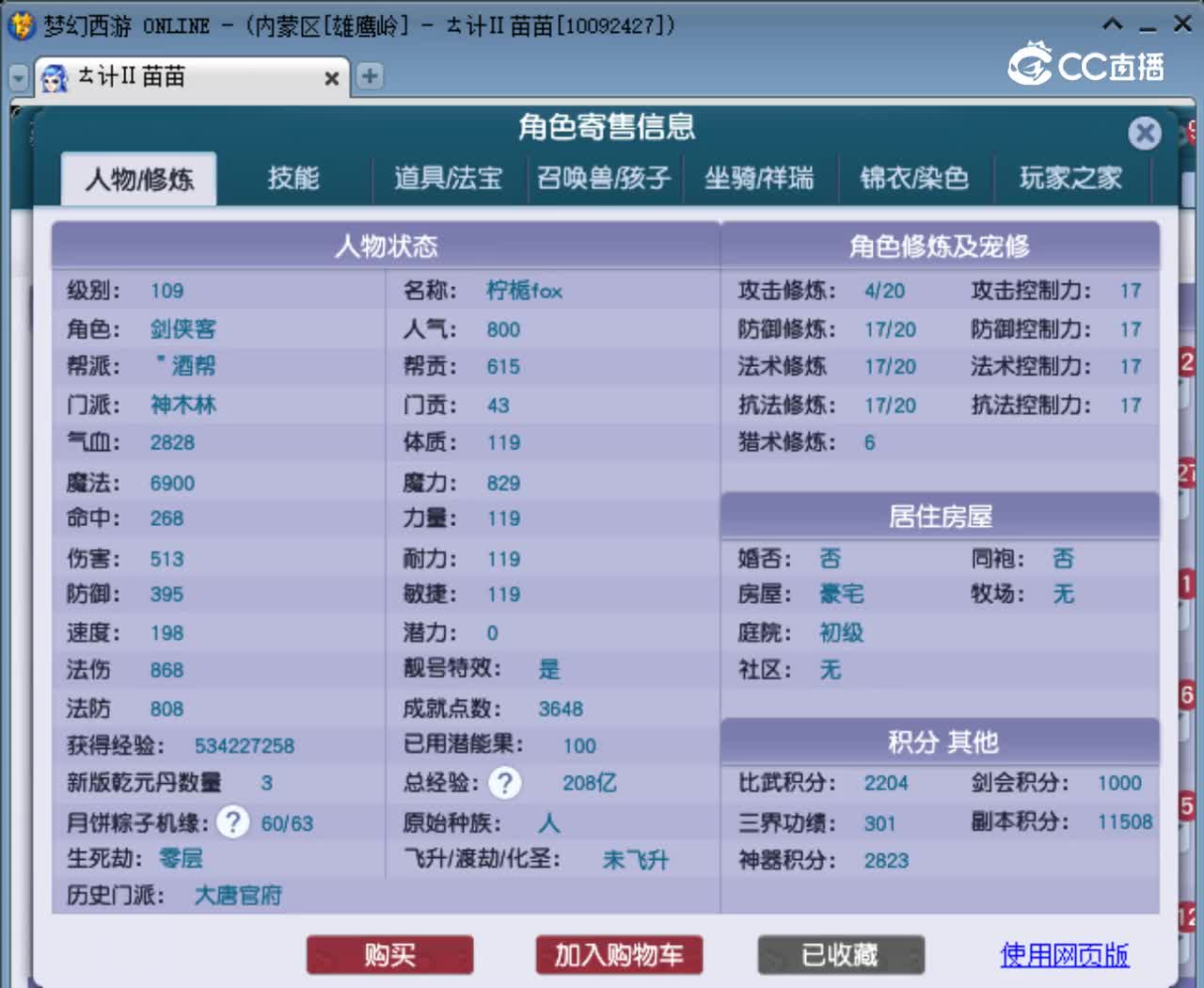Click the 角色修炼及宠修 section header

pyautogui.click(x=940, y=247)
